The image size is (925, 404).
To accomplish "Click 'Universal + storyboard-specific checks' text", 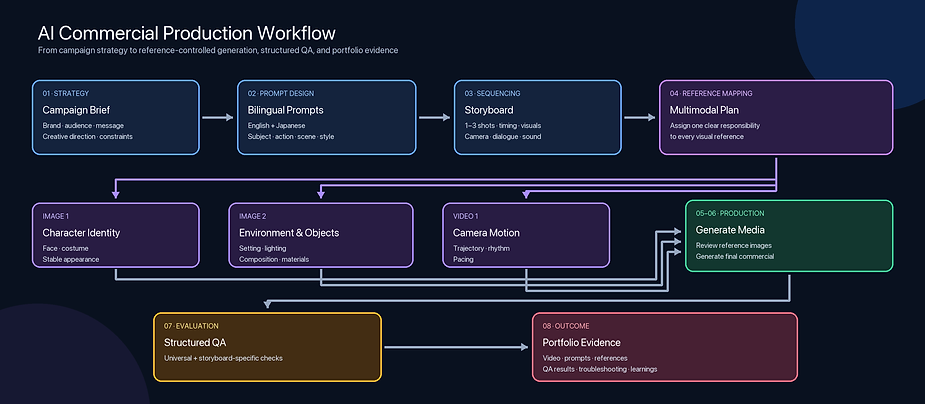I will point(223,358).
